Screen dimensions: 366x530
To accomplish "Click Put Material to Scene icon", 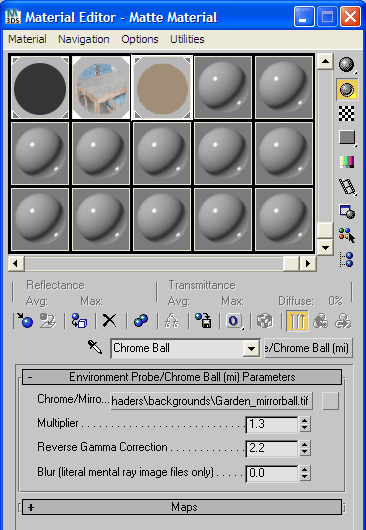I will point(48,320).
